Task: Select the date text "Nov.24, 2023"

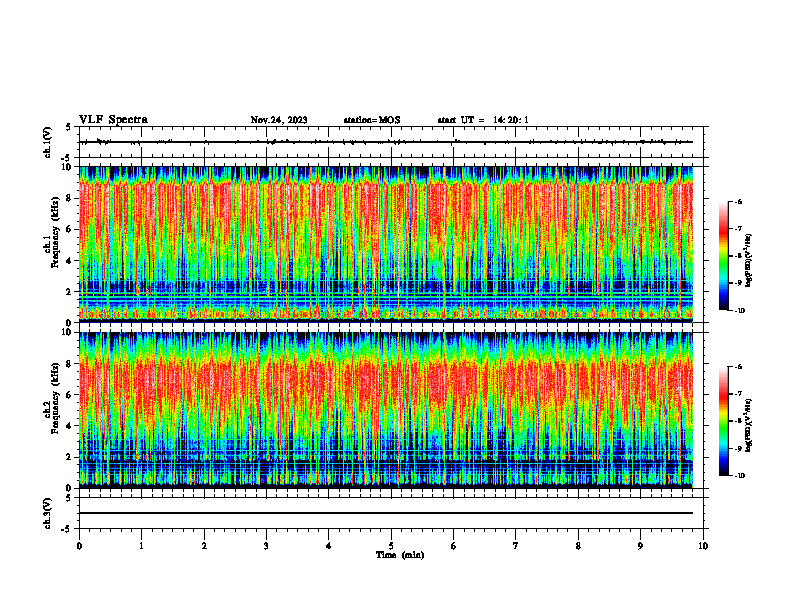Action: click(x=279, y=120)
